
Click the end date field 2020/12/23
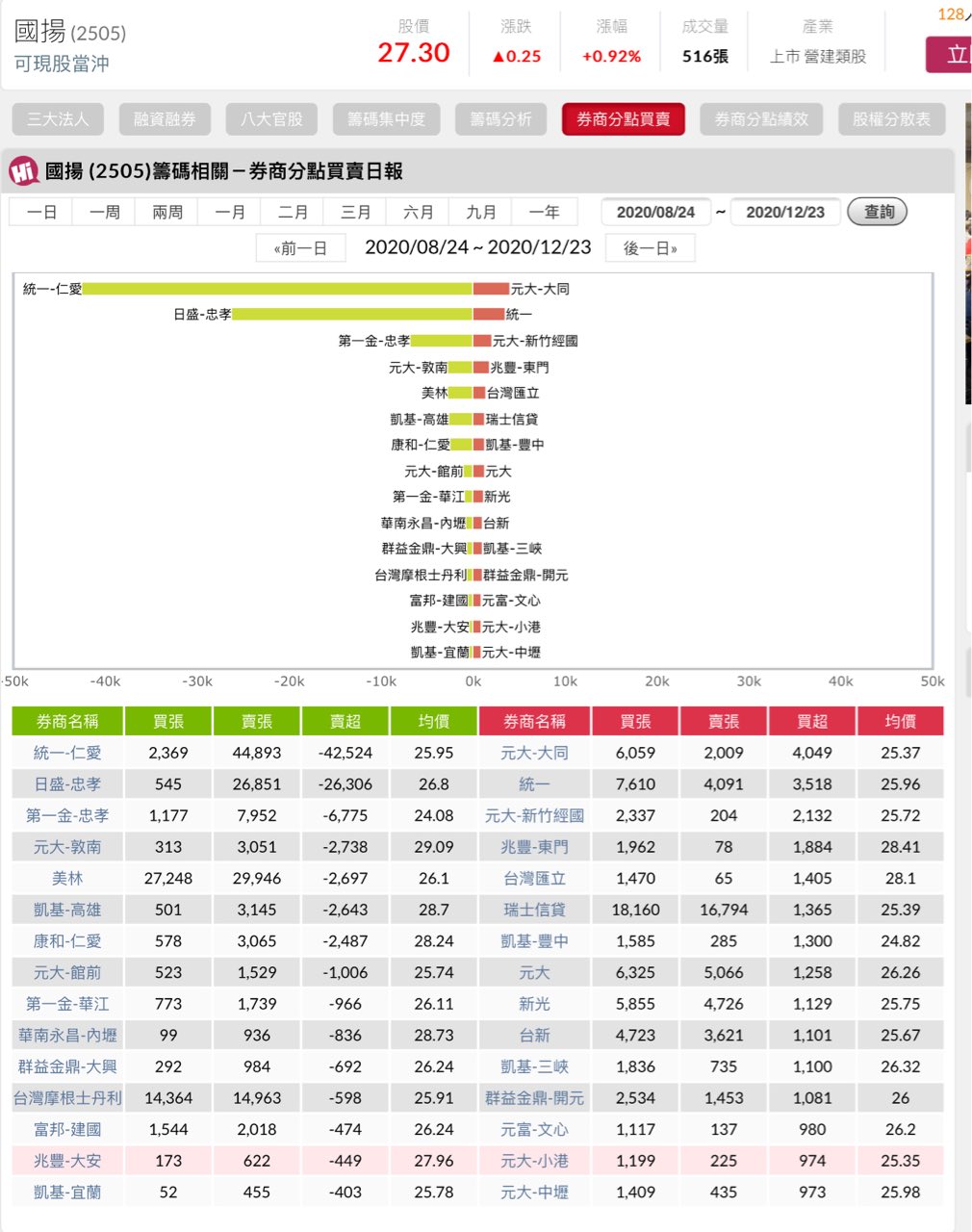pyautogui.click(x=785, y=212)
